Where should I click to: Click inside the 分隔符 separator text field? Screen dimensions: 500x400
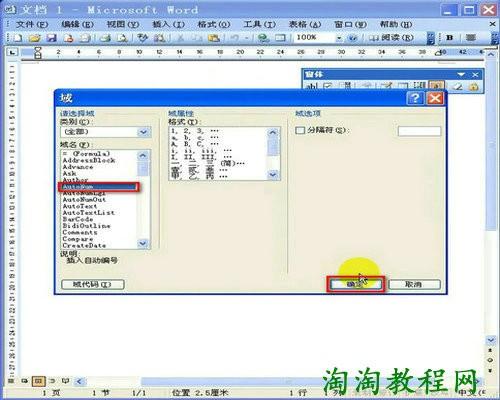[x=419, y=131]
